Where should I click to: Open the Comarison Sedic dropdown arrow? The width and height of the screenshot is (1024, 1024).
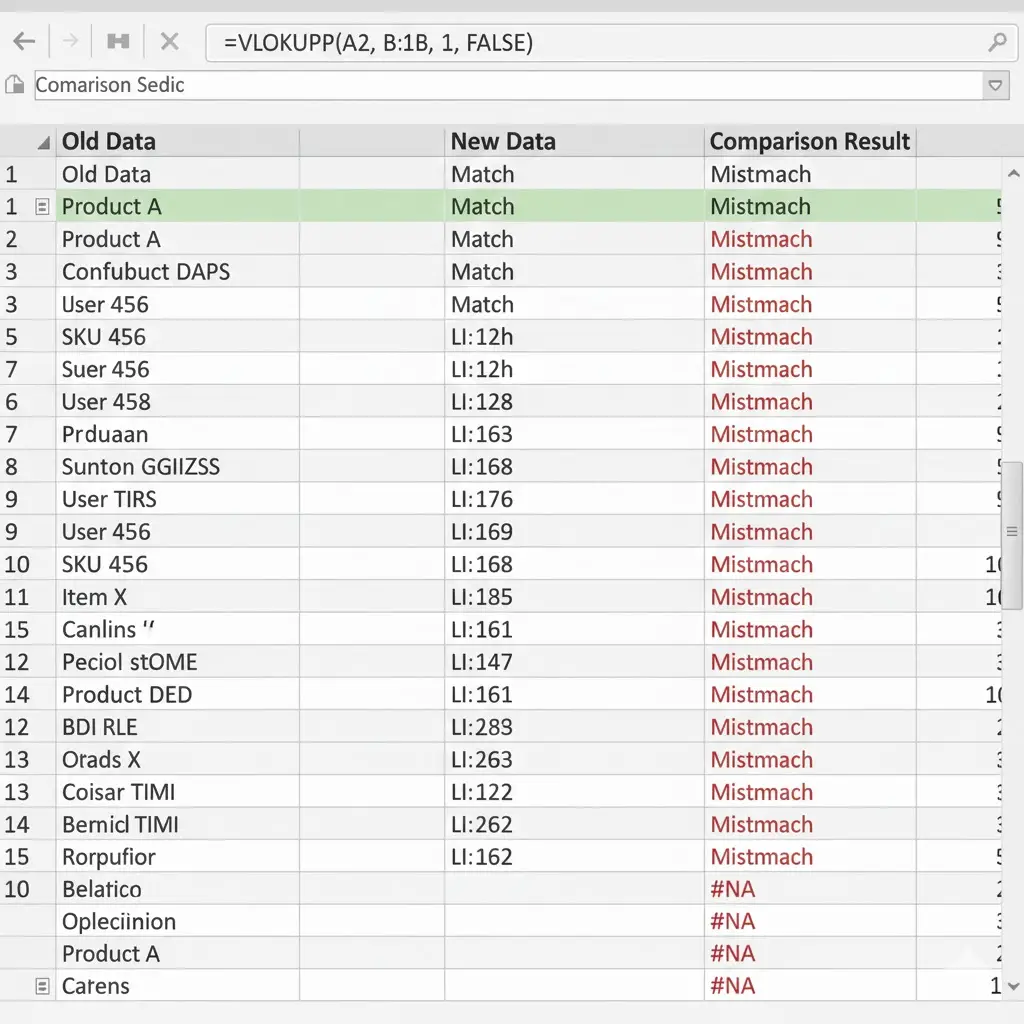click(995, 86)
